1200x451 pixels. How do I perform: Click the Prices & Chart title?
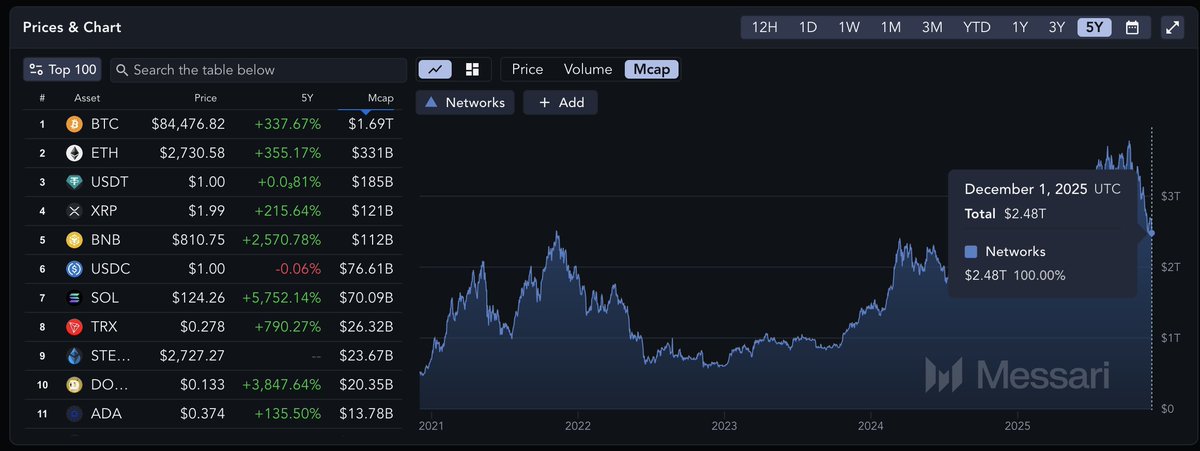(72, 27)
